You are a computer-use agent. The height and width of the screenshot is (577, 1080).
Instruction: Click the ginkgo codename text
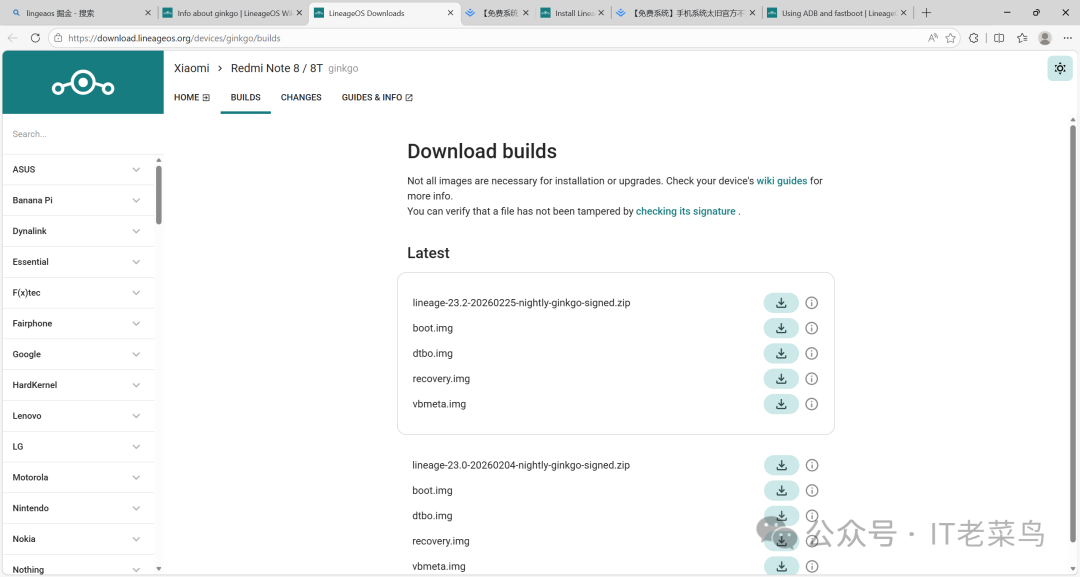pyautogui.click(x=343, y=69)
